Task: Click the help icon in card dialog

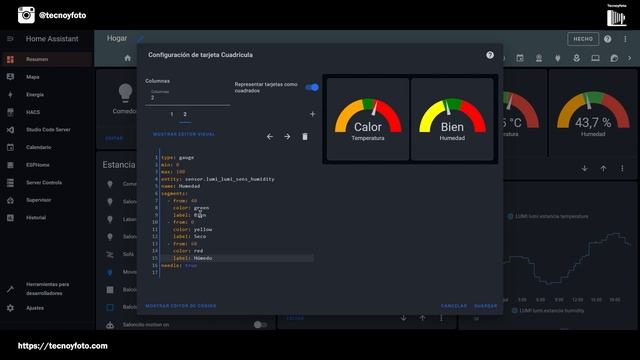Action: pyautogui.click(x=490, y=55)
